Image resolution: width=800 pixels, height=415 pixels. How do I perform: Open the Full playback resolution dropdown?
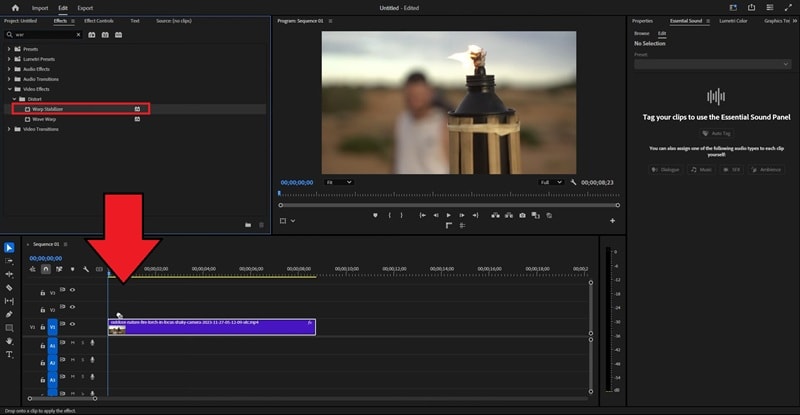551,182
